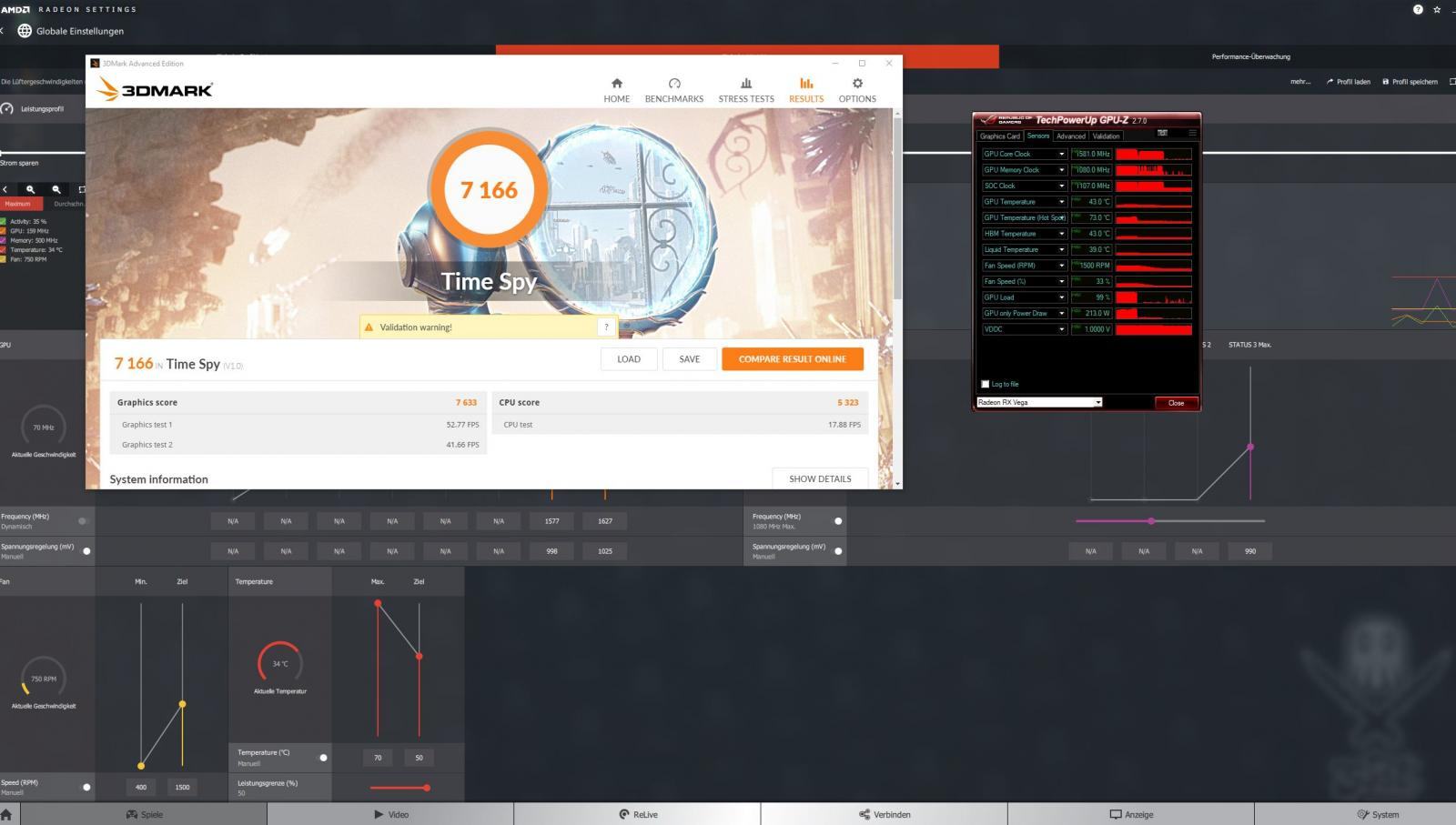Image resolution: width=1456 pixels, height=825 pixels.
Task: Click the back chevron in graph toolbar
Action: [5, 189]
